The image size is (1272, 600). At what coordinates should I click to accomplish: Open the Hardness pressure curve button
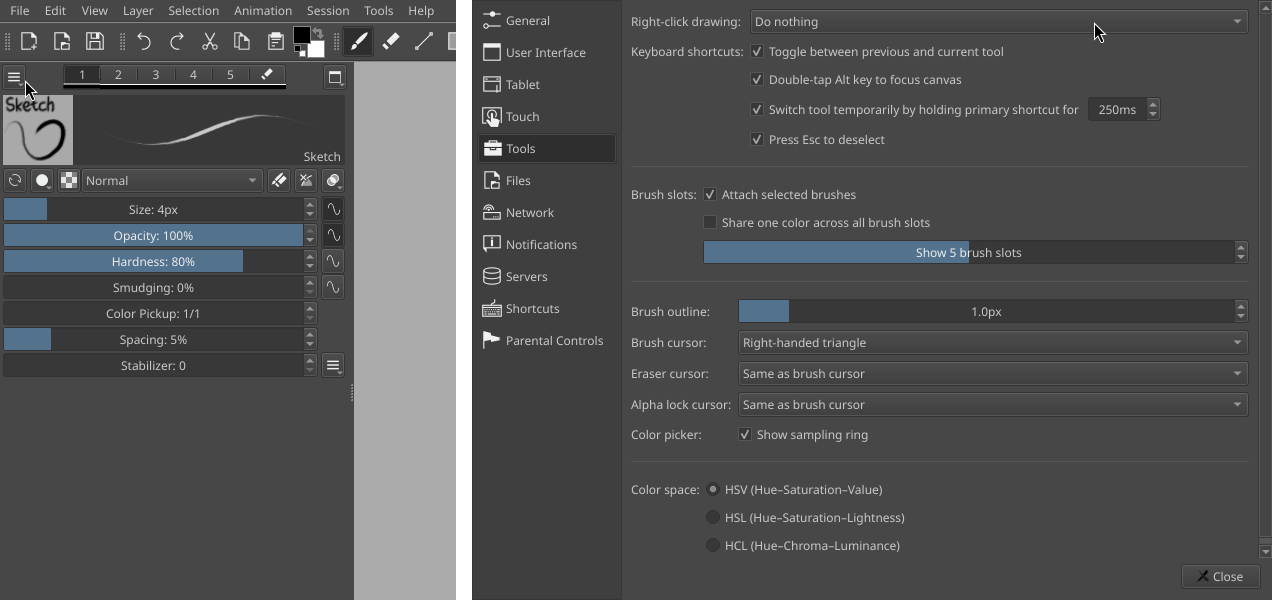click(x=333, y=261)
